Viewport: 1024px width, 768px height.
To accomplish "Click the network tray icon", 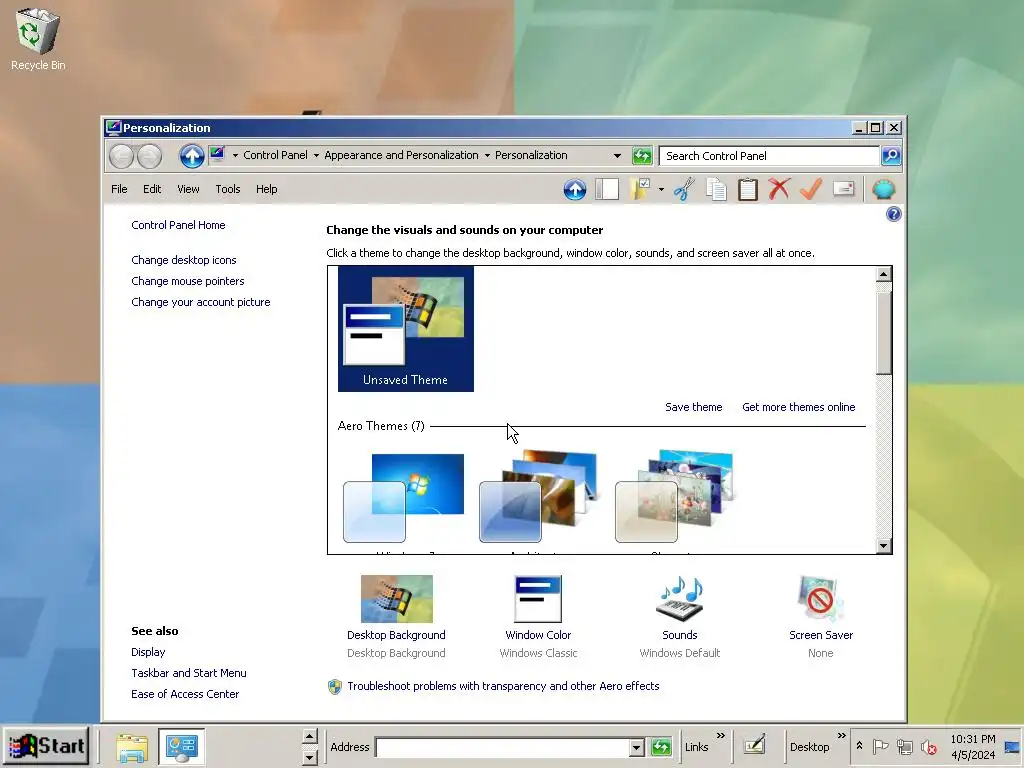I will click(x=904, y=746).
